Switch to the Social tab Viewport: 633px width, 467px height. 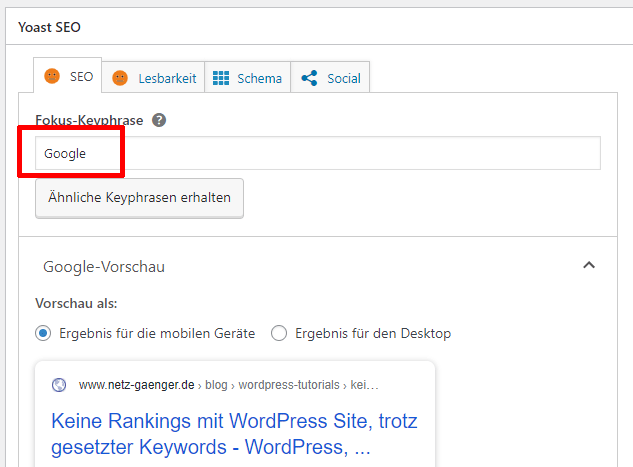(x=330, y=77)
